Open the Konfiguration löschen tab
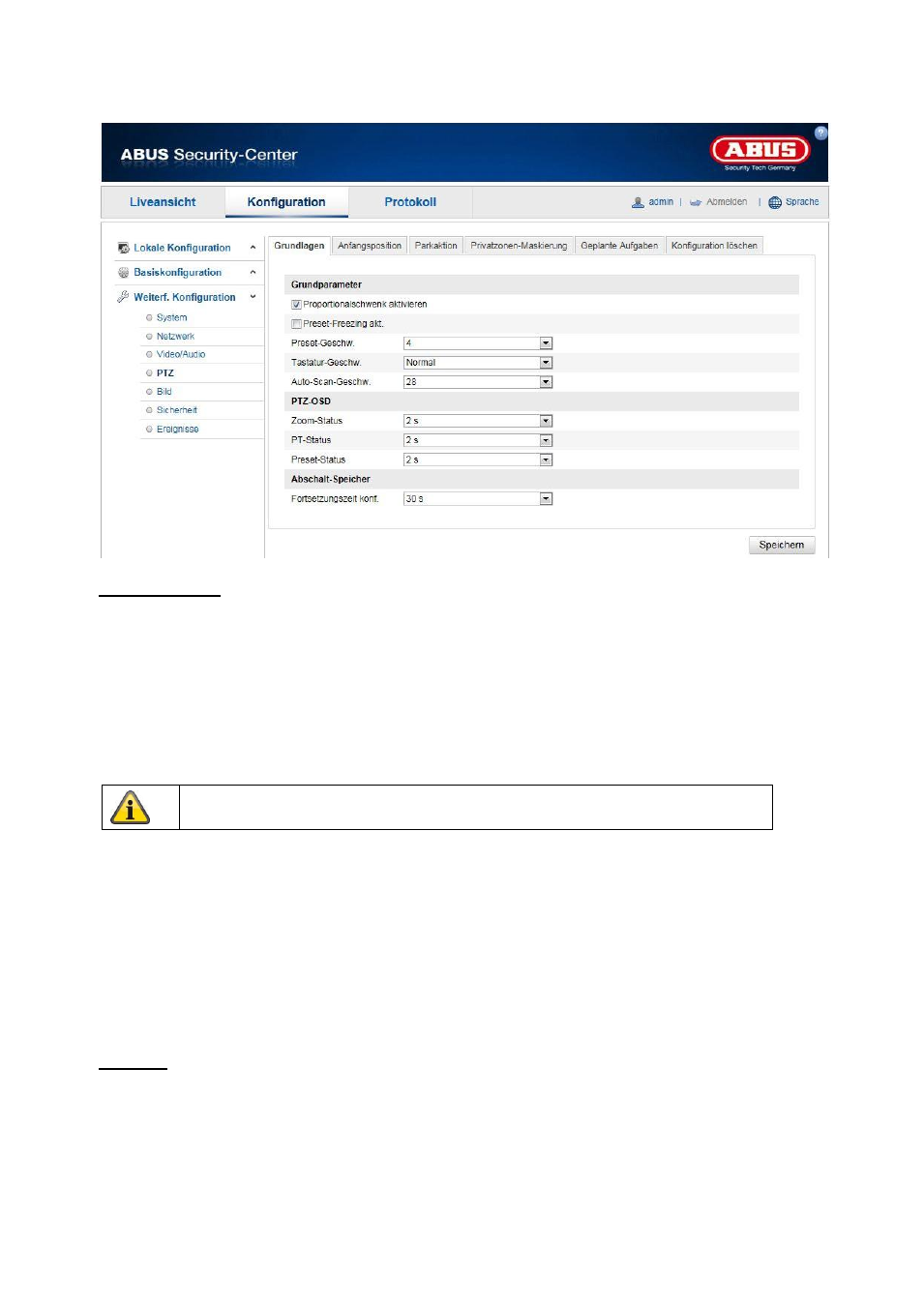 pyautogui.click(x=714, y=246)
